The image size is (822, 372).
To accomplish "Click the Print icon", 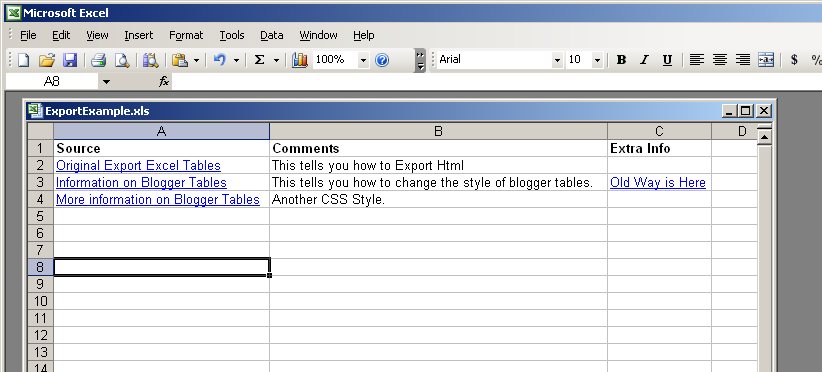I will pyautogui.click(x=98, y=60).
